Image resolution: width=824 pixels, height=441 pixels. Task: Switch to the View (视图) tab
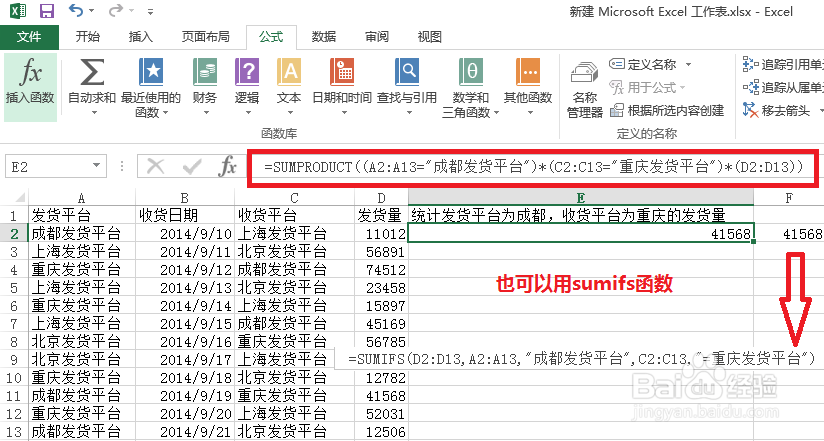pyautogui.click(x=429, y=37)
